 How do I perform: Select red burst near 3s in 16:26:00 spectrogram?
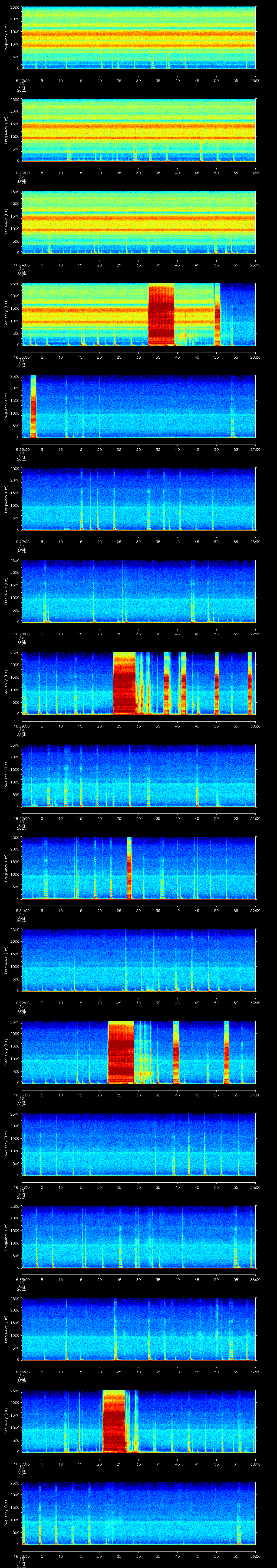(34, 407)
